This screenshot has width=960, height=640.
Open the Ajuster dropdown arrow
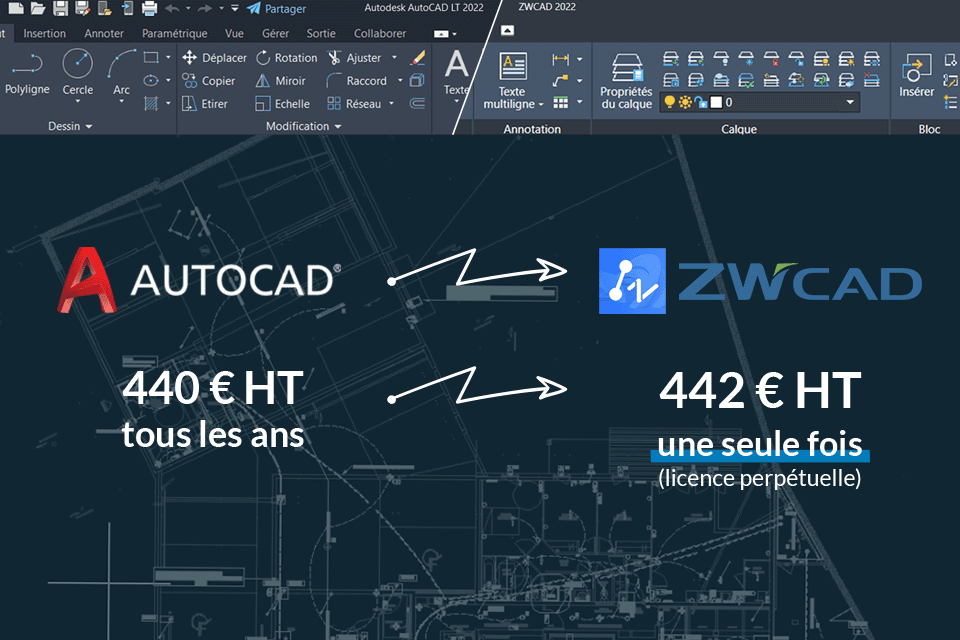[394, 58]
